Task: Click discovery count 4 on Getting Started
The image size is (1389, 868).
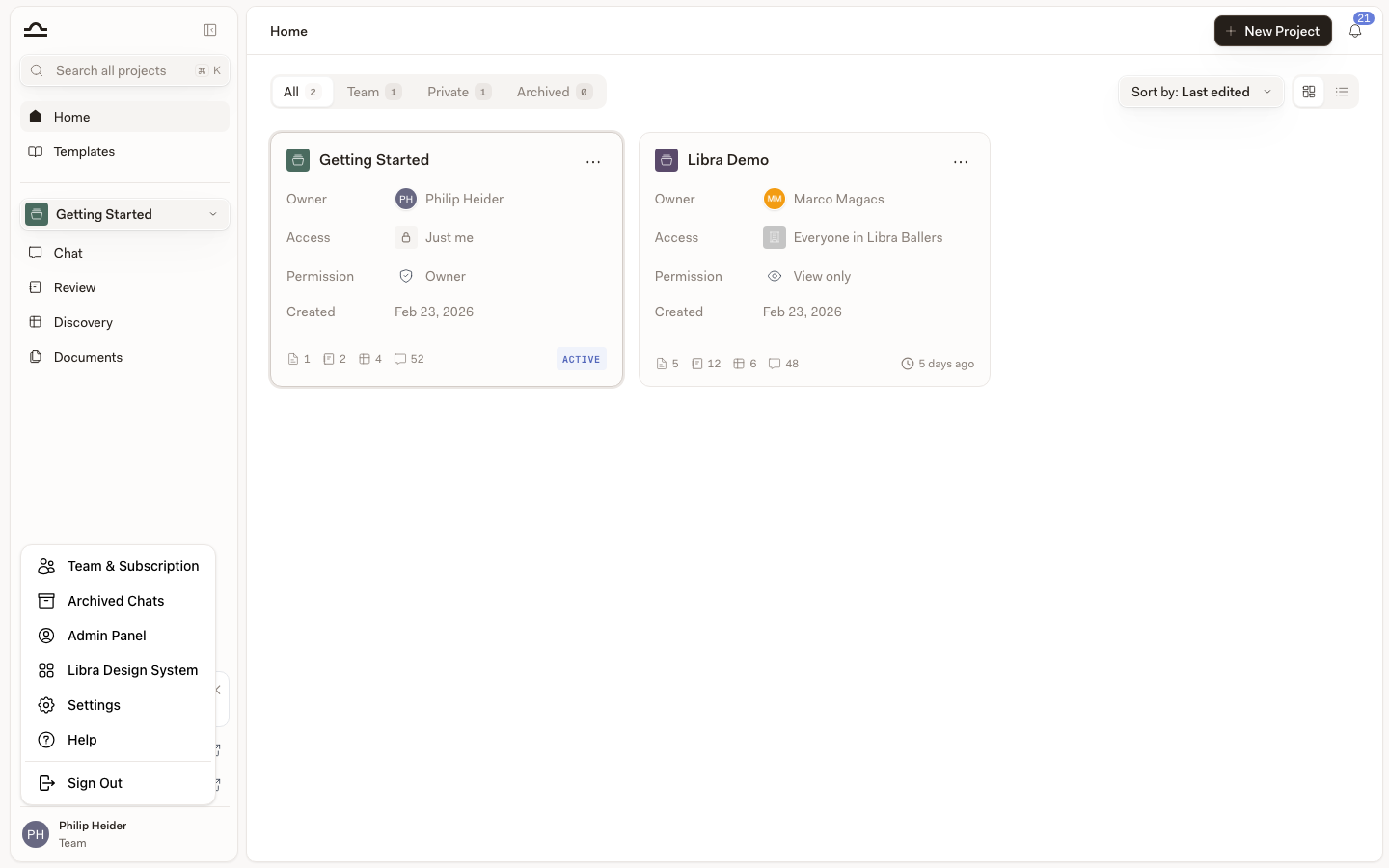Action: tap(370, 359)
